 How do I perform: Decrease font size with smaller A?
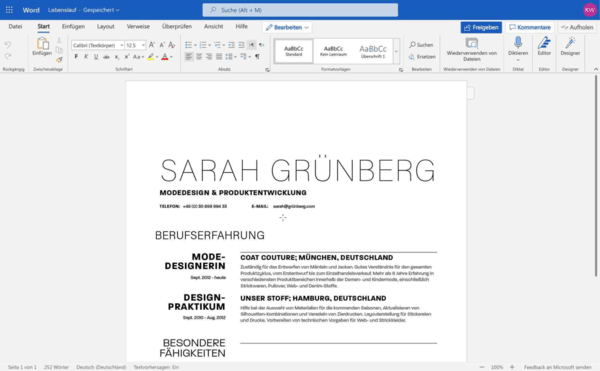(162, 45)
